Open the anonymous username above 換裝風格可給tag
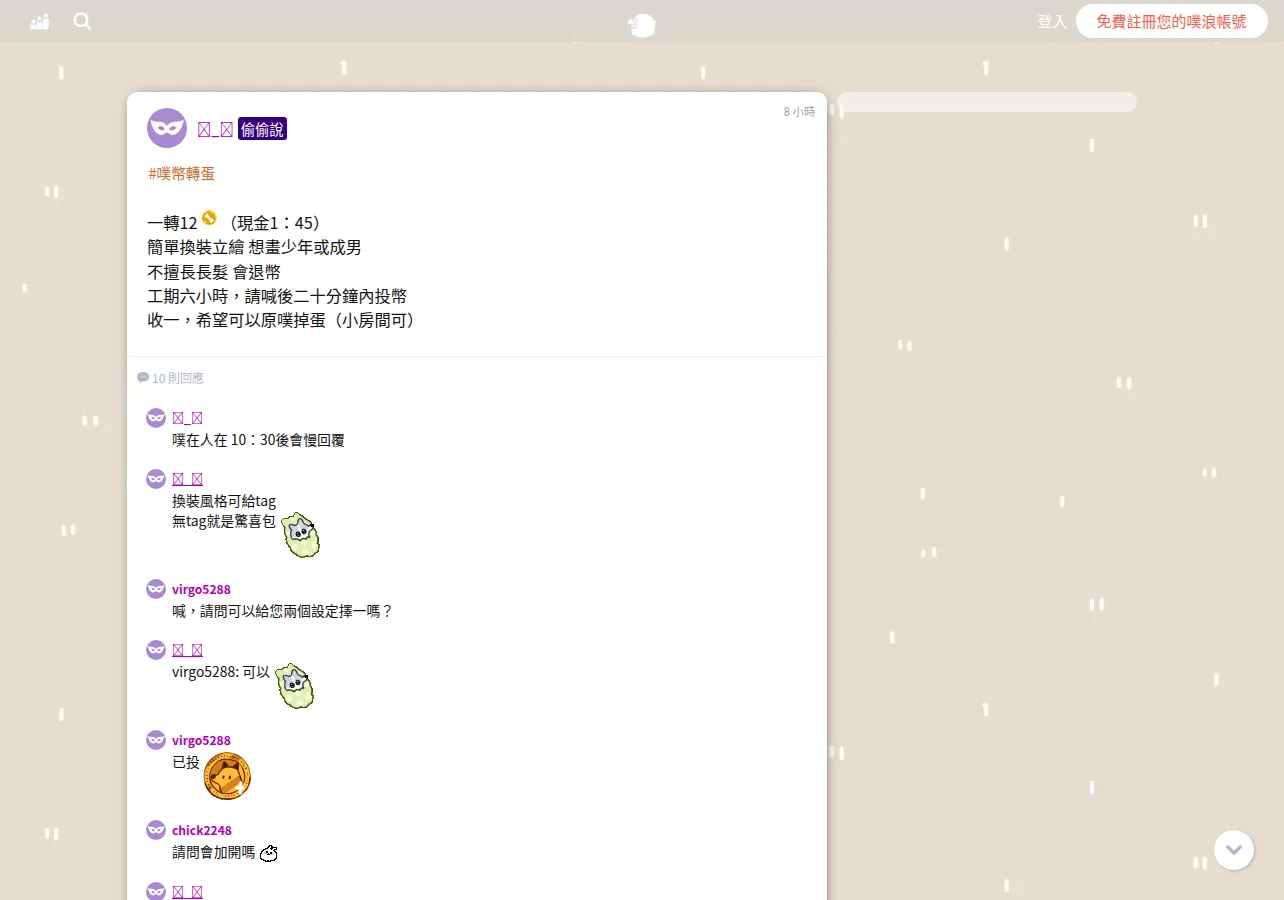This screenshot has height=900, width=1284. [187, 479]
